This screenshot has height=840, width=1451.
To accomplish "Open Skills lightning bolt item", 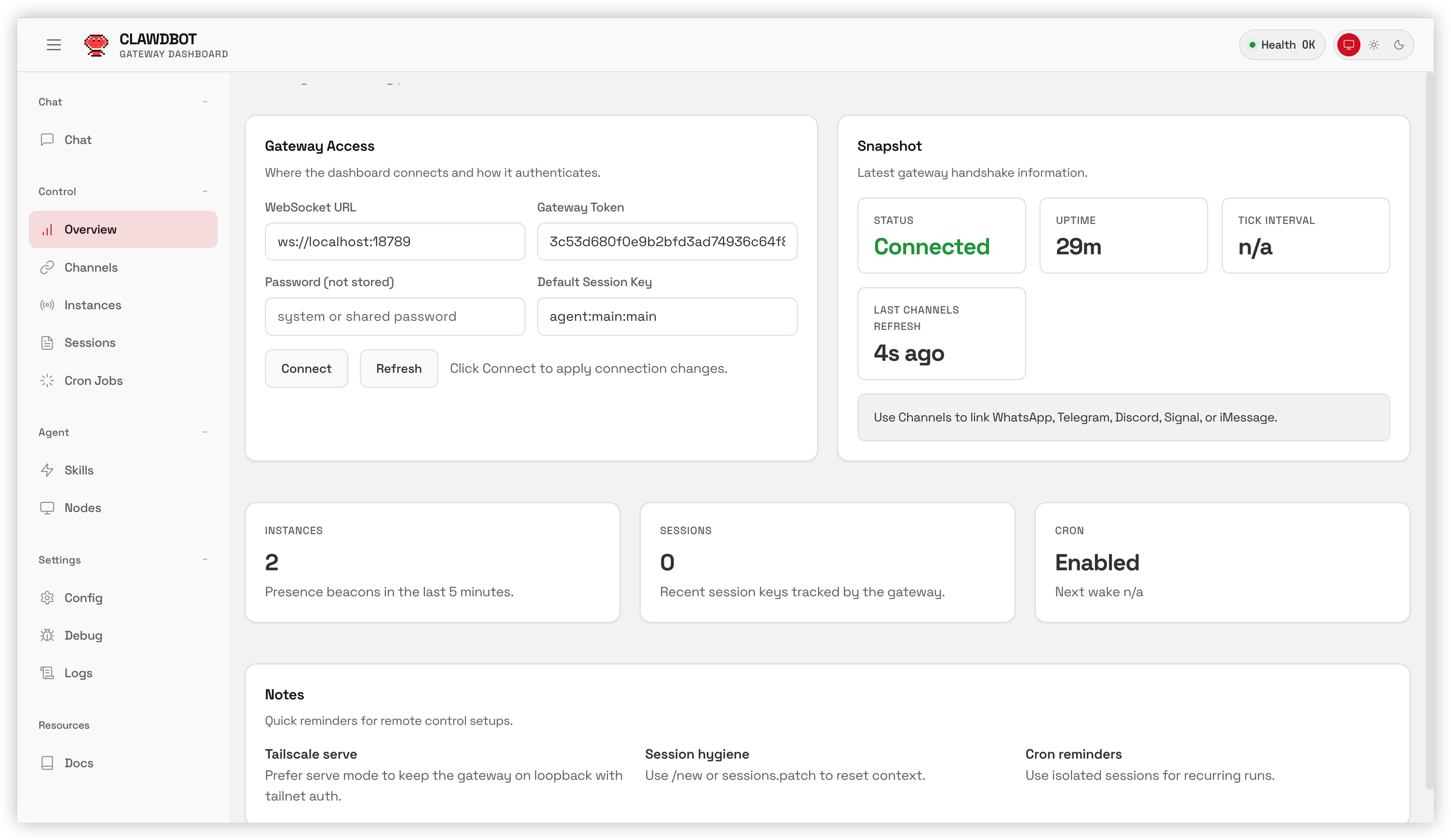I will point(47,470).
